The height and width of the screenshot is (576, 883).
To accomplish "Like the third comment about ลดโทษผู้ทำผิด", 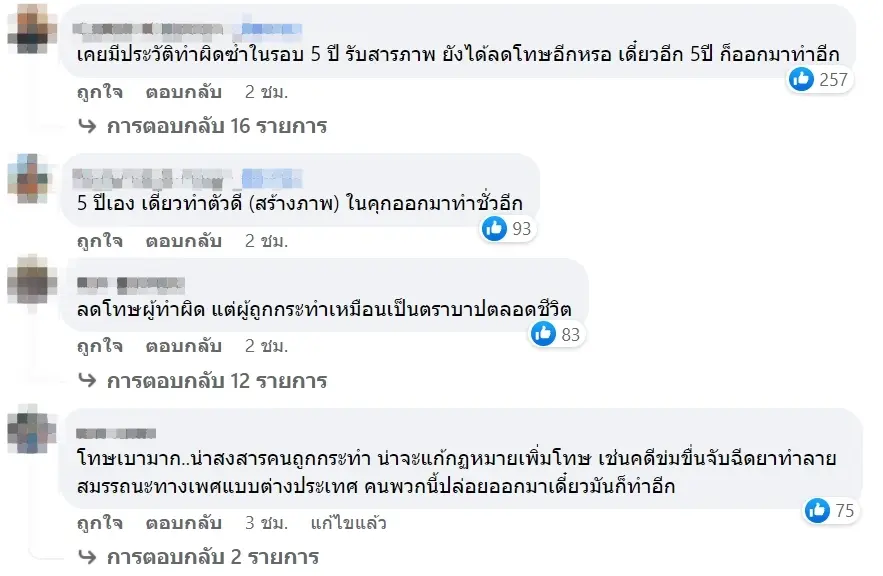I will (100, 347).
